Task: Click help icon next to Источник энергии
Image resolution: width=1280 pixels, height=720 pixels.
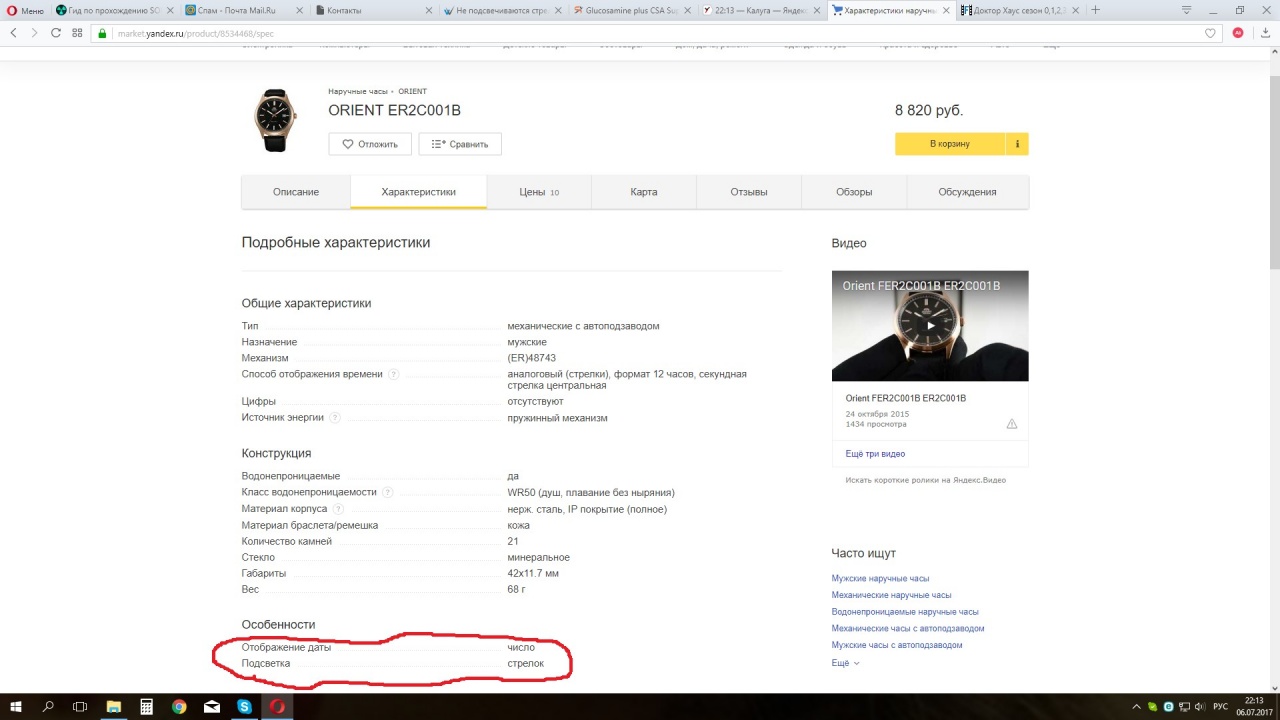Action: pyautogui.click(x=334, y=418)
